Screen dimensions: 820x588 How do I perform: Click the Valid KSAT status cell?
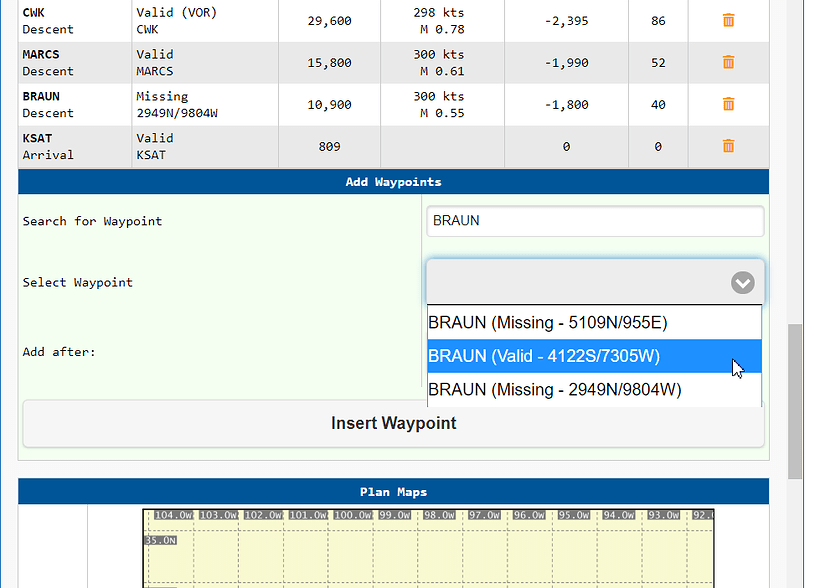(x=205, y=146)
